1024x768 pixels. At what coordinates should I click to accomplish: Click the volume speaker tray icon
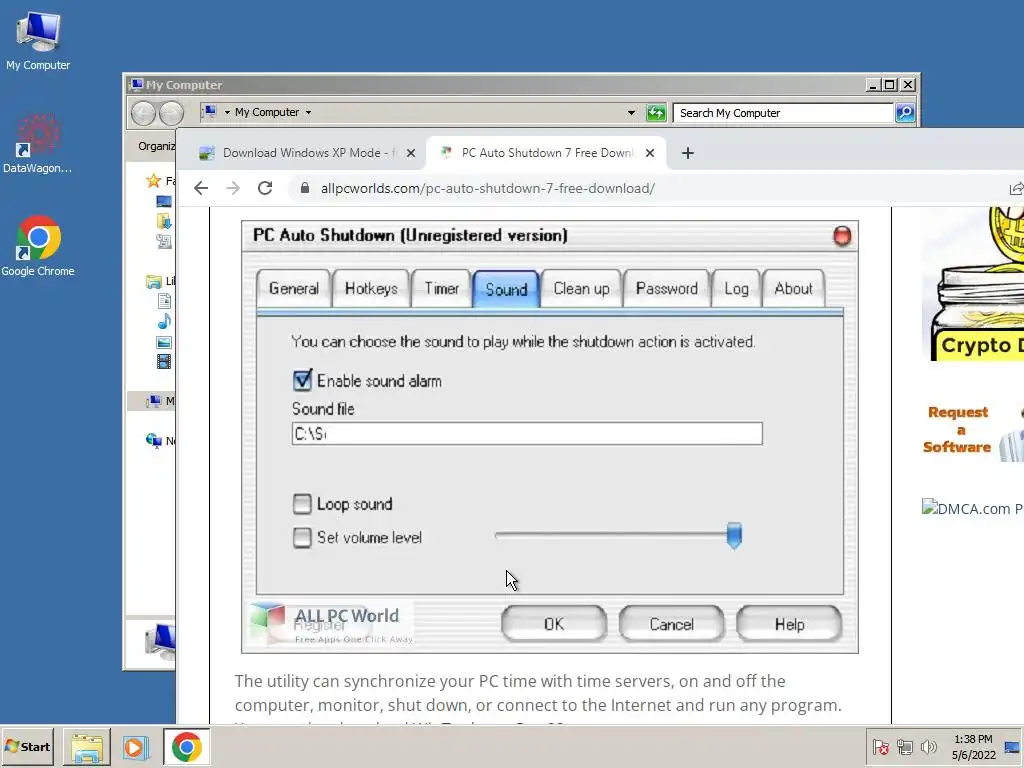click(x=928, y=746)
